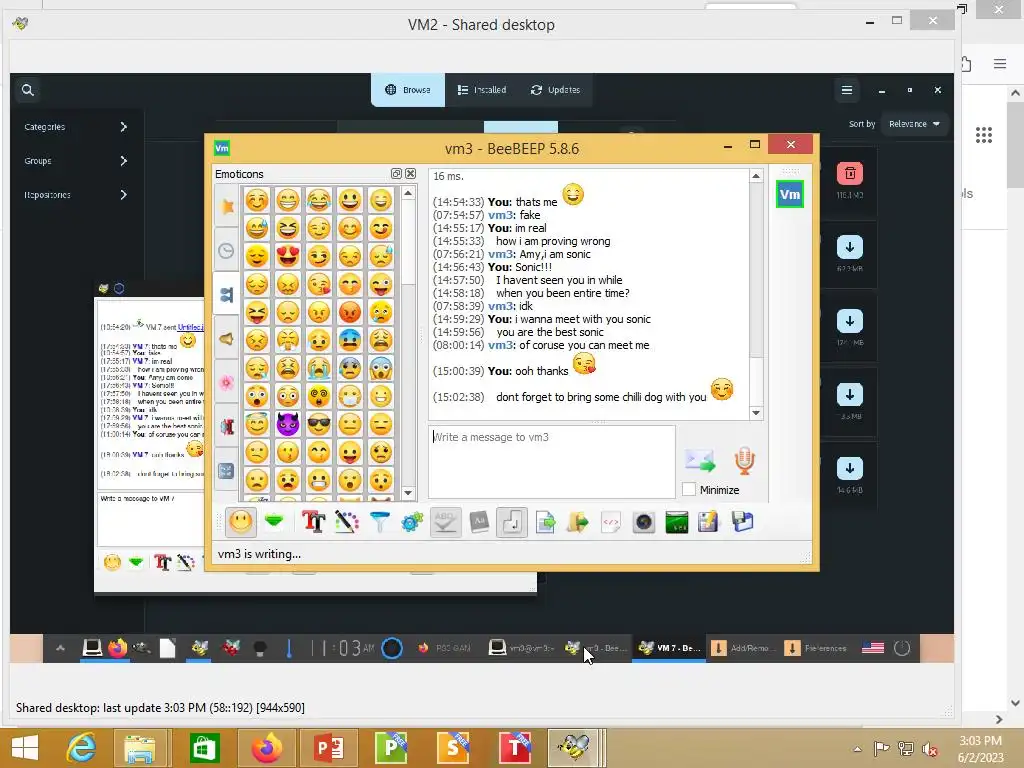
Task: Close the Emoticons panel
Action: [x=411, y=173]
